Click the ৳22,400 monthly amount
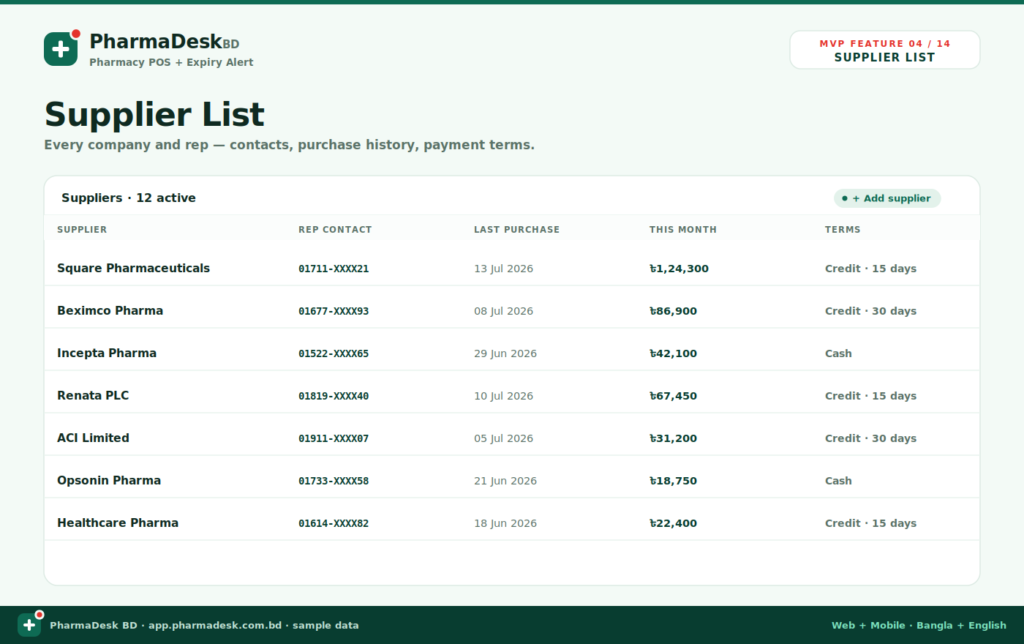This screenshot has height=644, width=1024. click(x=673, y=523)
